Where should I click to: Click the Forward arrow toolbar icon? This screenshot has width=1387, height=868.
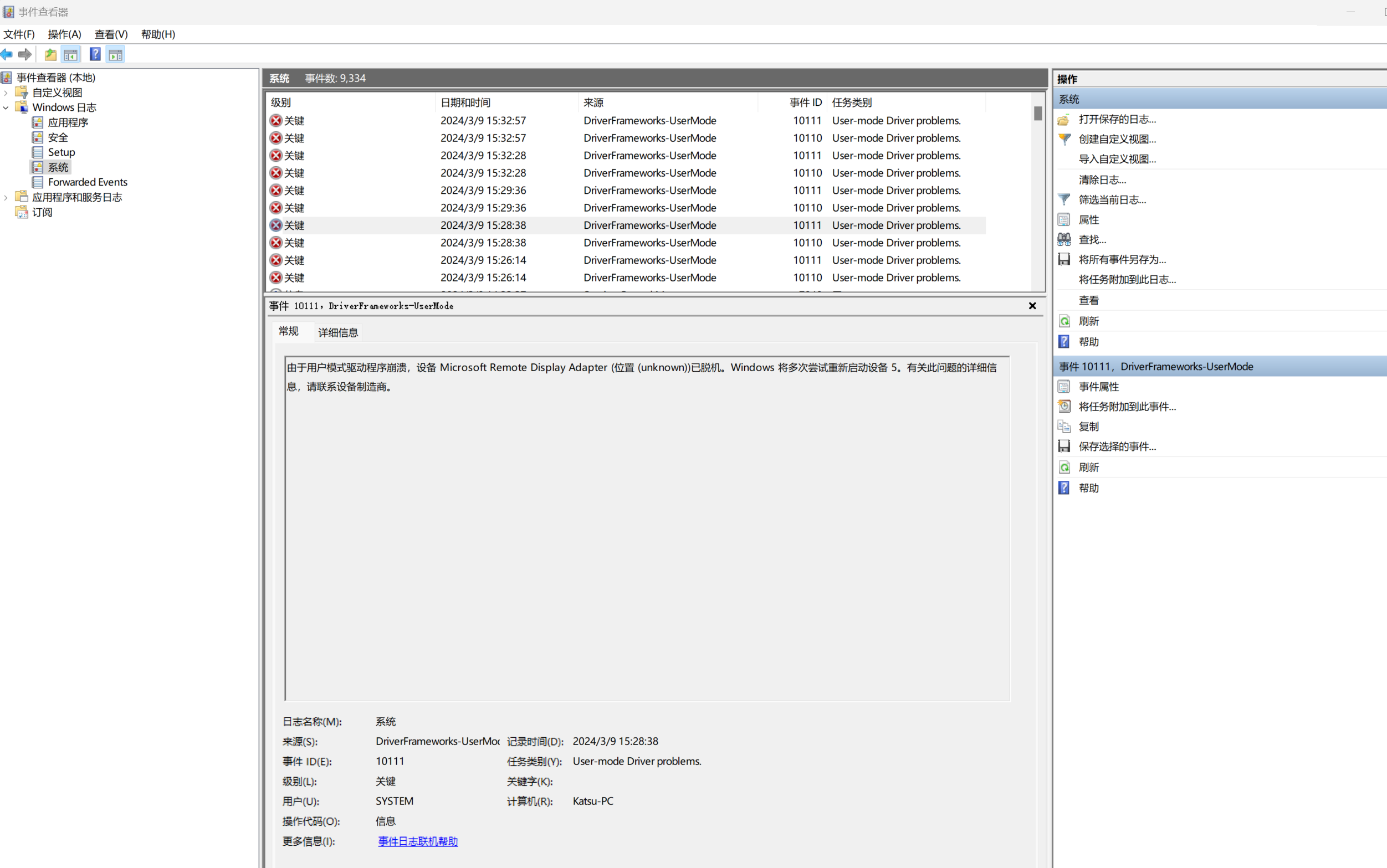pos(25,54)
